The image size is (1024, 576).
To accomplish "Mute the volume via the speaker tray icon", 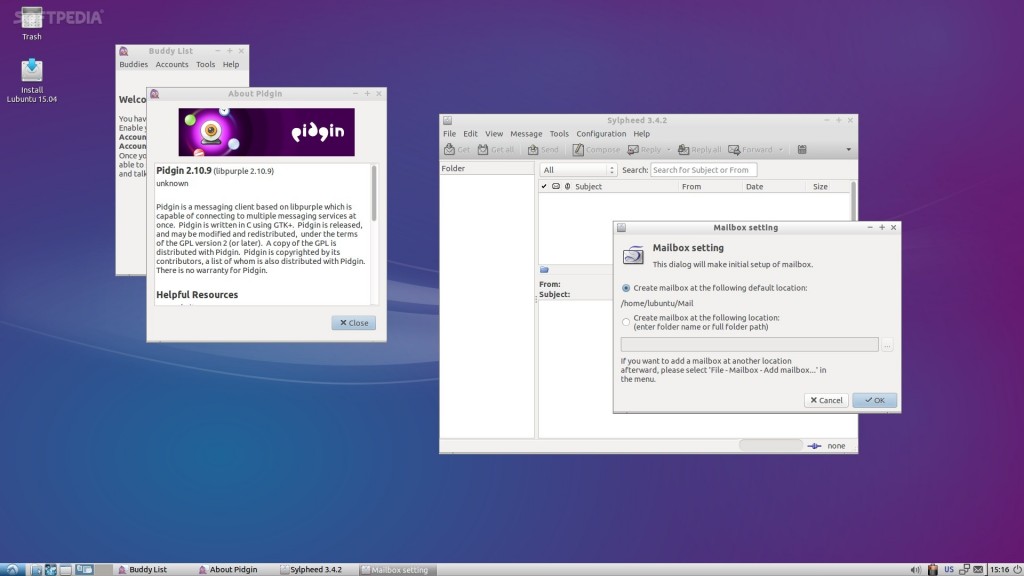I will tap(916, 569).
